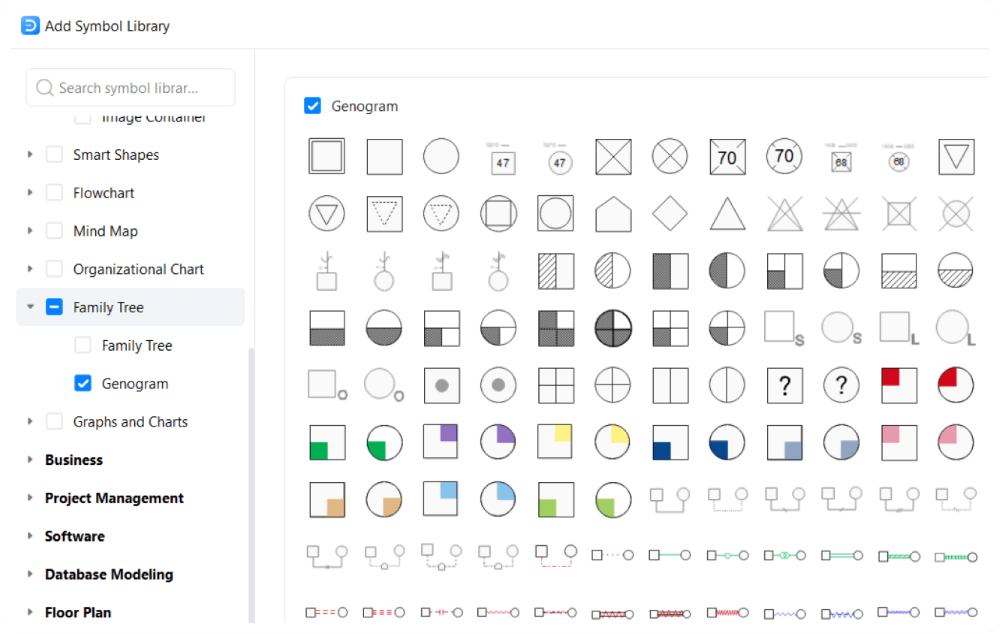The width and height of the screenshot is (1000, 634).
Task: Select the pentagon house-shaped symbol
Action: point(613,214)
